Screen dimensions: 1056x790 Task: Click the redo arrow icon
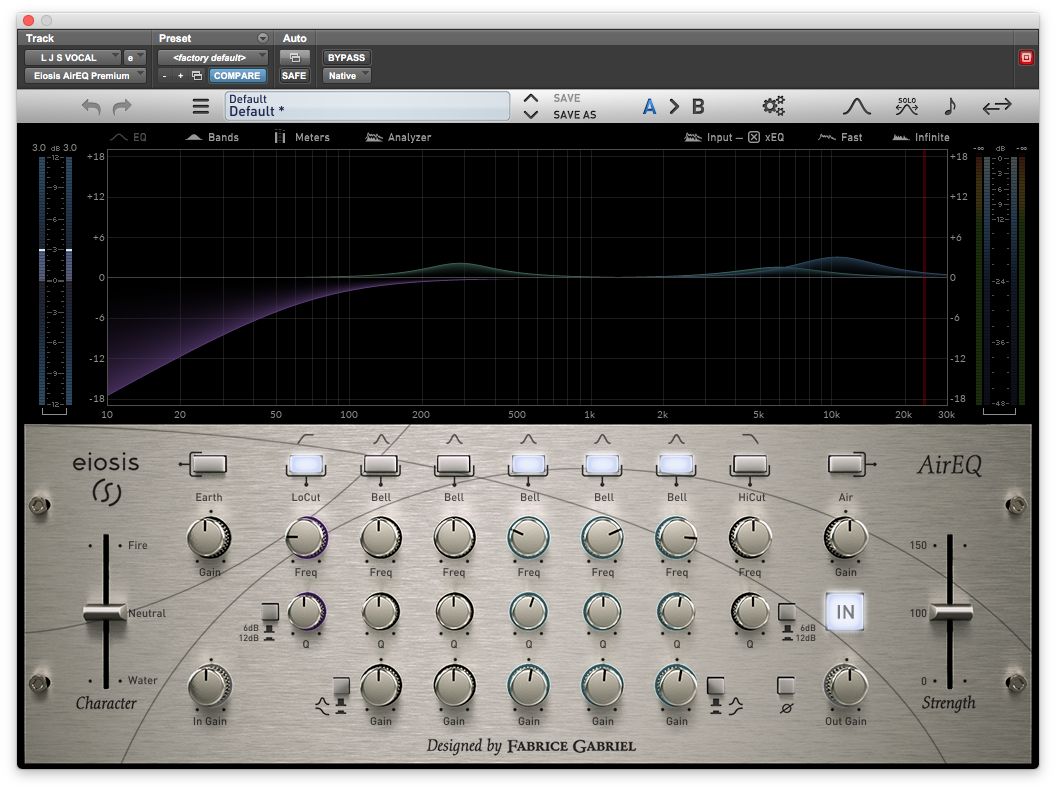coord(122,106)
